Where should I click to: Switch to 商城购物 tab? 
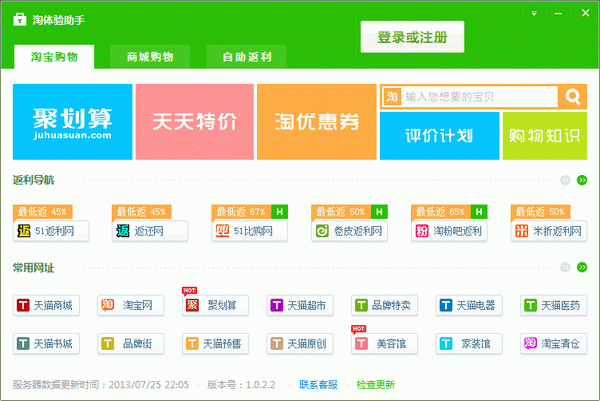tap(150, 57)
